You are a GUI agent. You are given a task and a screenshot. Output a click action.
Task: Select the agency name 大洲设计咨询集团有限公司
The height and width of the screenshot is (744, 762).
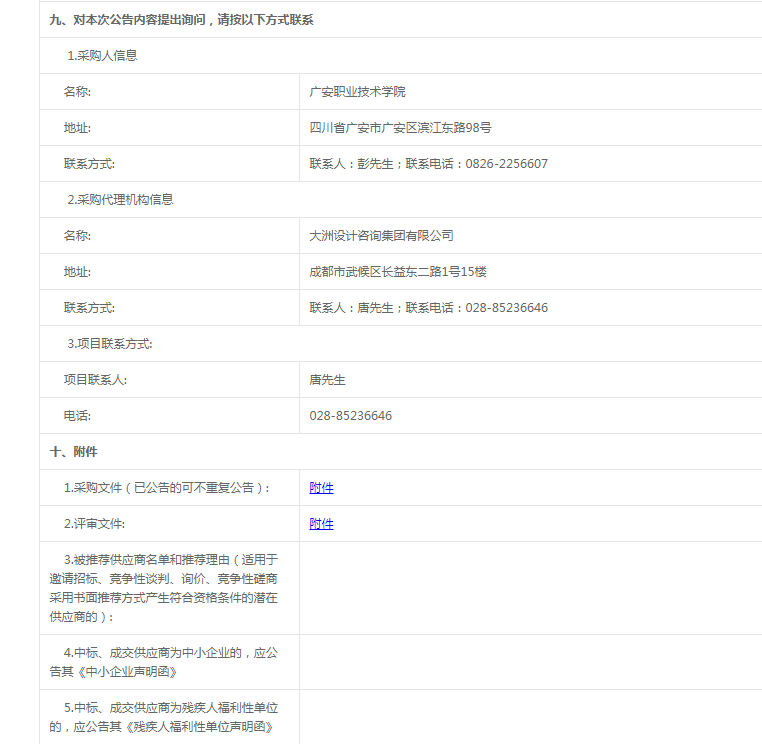381,236
